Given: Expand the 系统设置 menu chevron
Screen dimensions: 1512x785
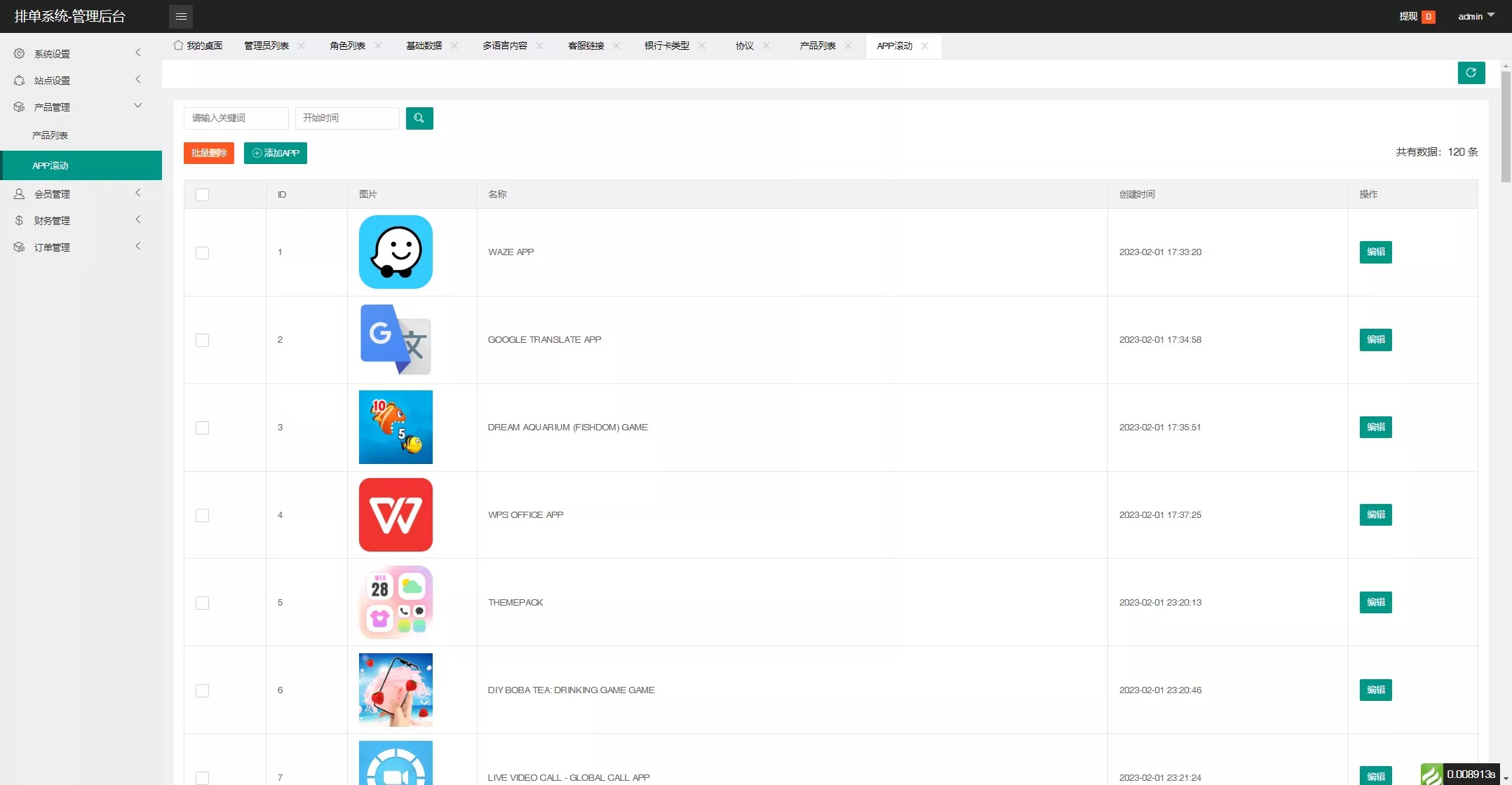Looking at the screenshot, I should click(x=138, y=53).
